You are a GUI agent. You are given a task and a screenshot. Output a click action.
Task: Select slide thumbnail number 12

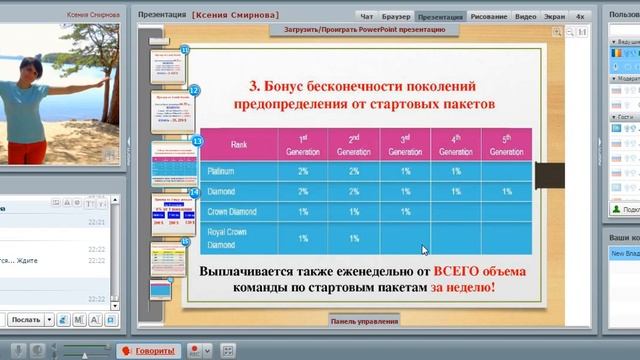pyautogui.click(x=173, y=112)
